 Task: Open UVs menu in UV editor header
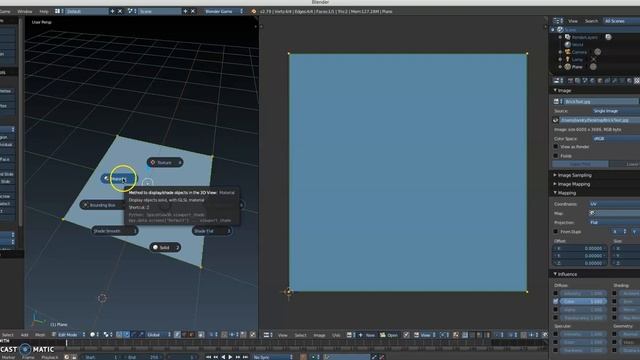[336, 335]
